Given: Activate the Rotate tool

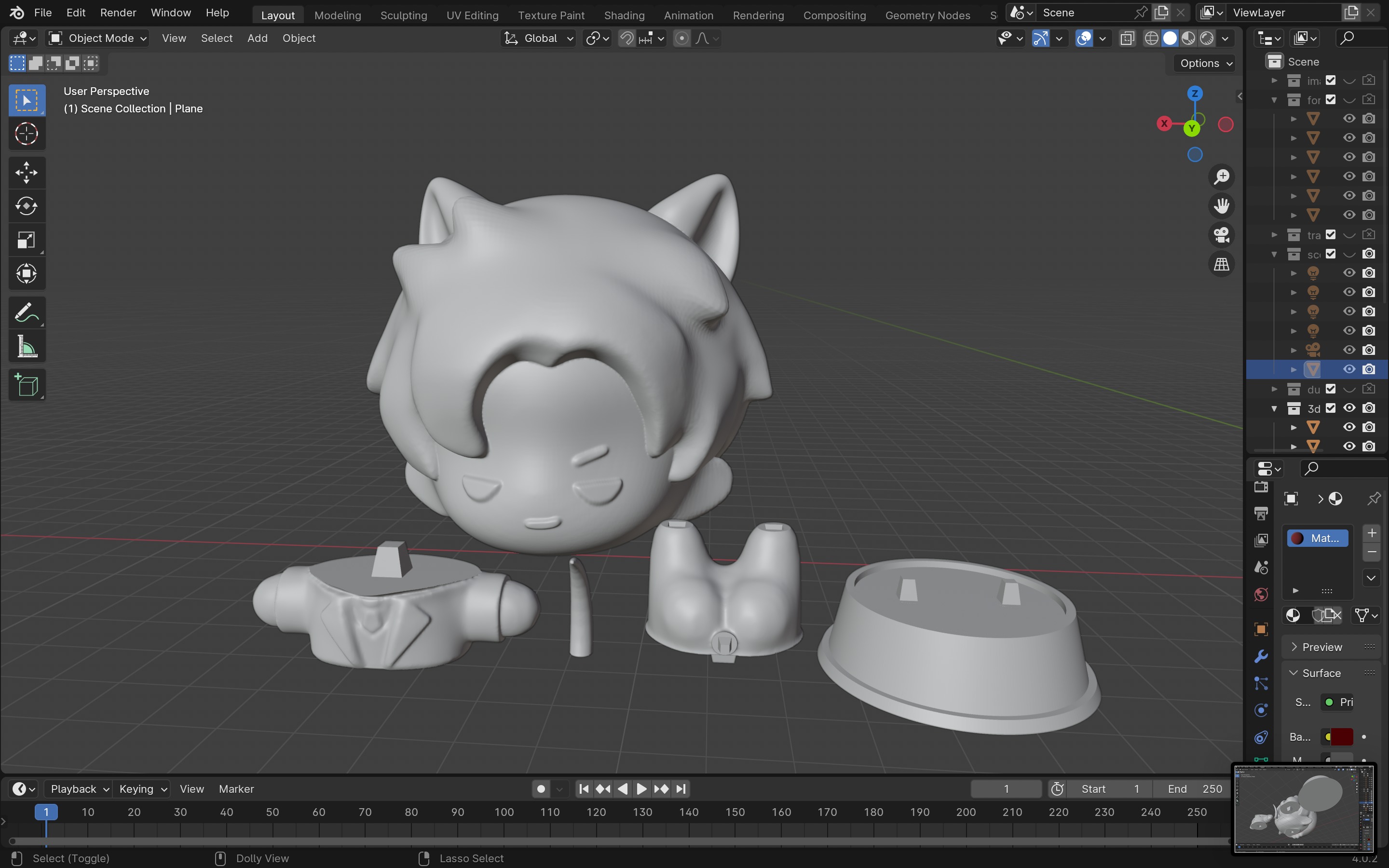Looking at the screenshot, I should coord(27,206).
